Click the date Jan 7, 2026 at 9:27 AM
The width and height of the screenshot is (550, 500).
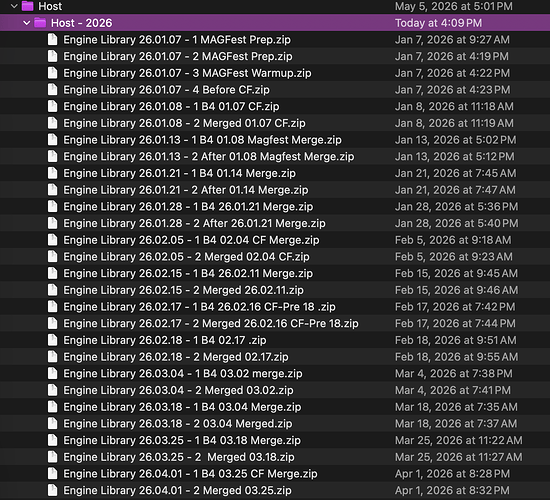452,39
